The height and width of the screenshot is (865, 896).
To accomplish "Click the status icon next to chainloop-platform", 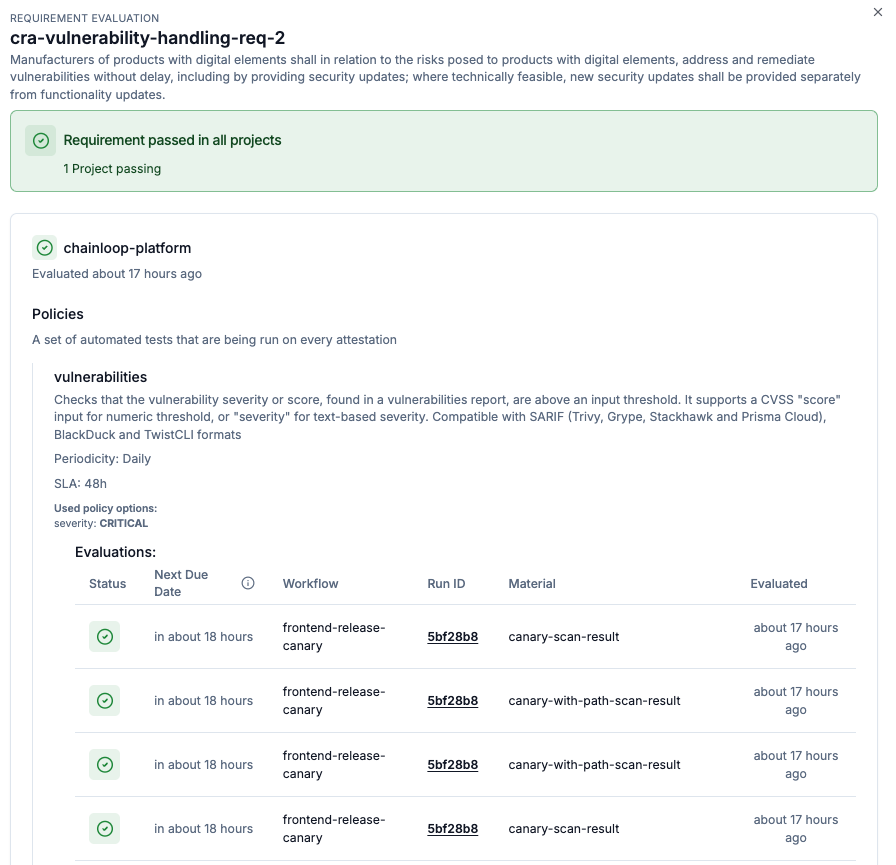I will 44,247.
